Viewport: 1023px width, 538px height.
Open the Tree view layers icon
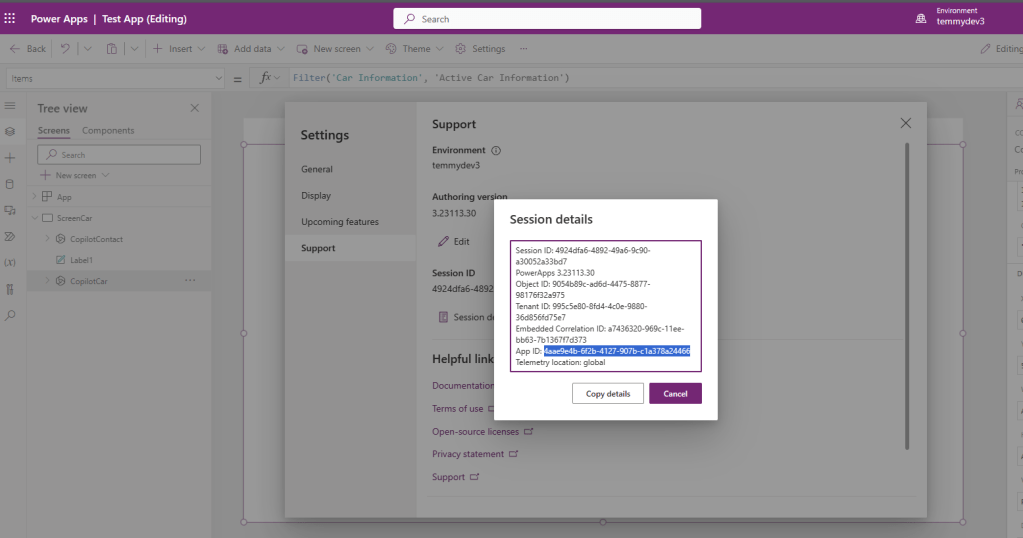10,132
